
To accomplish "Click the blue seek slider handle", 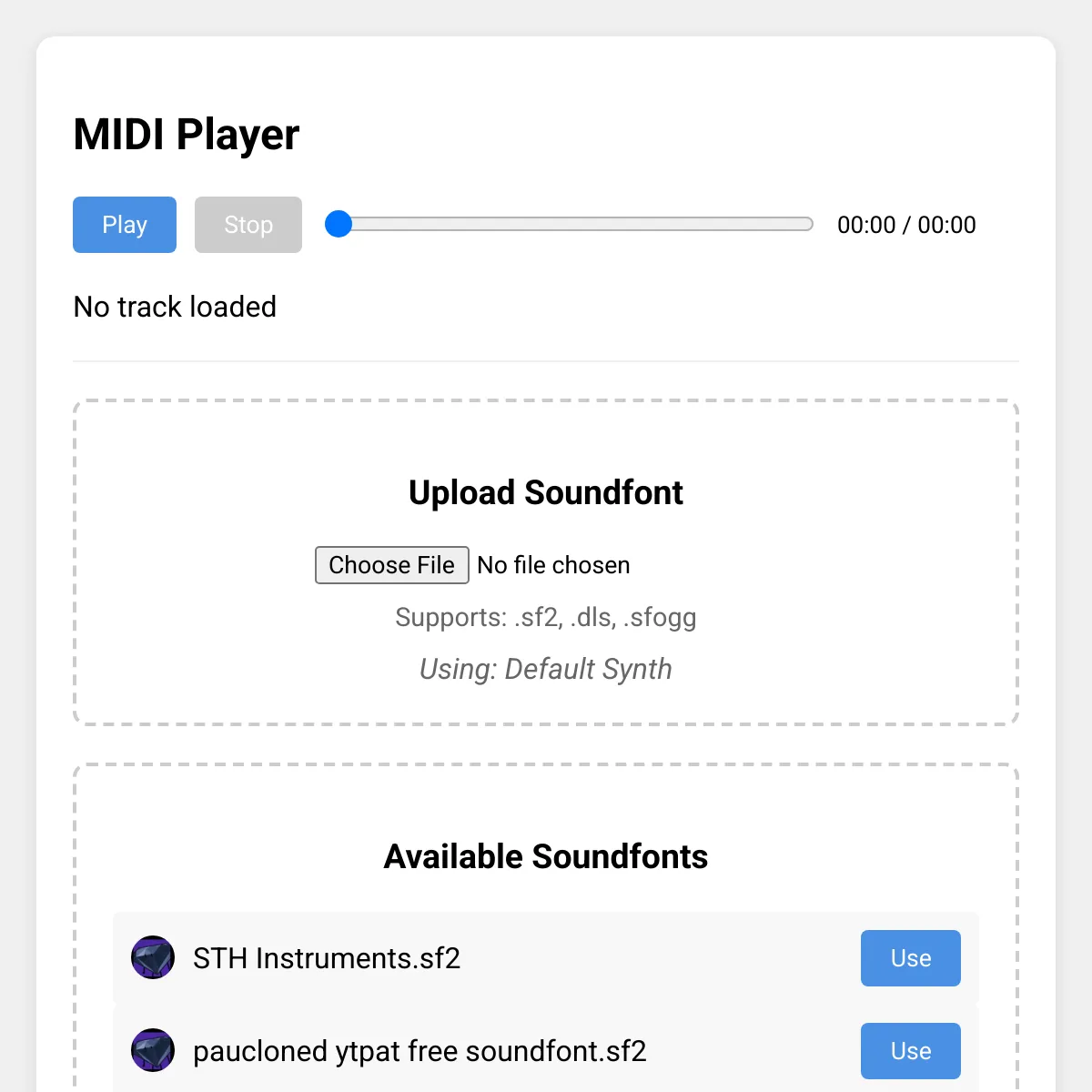I will coord(339,224).
